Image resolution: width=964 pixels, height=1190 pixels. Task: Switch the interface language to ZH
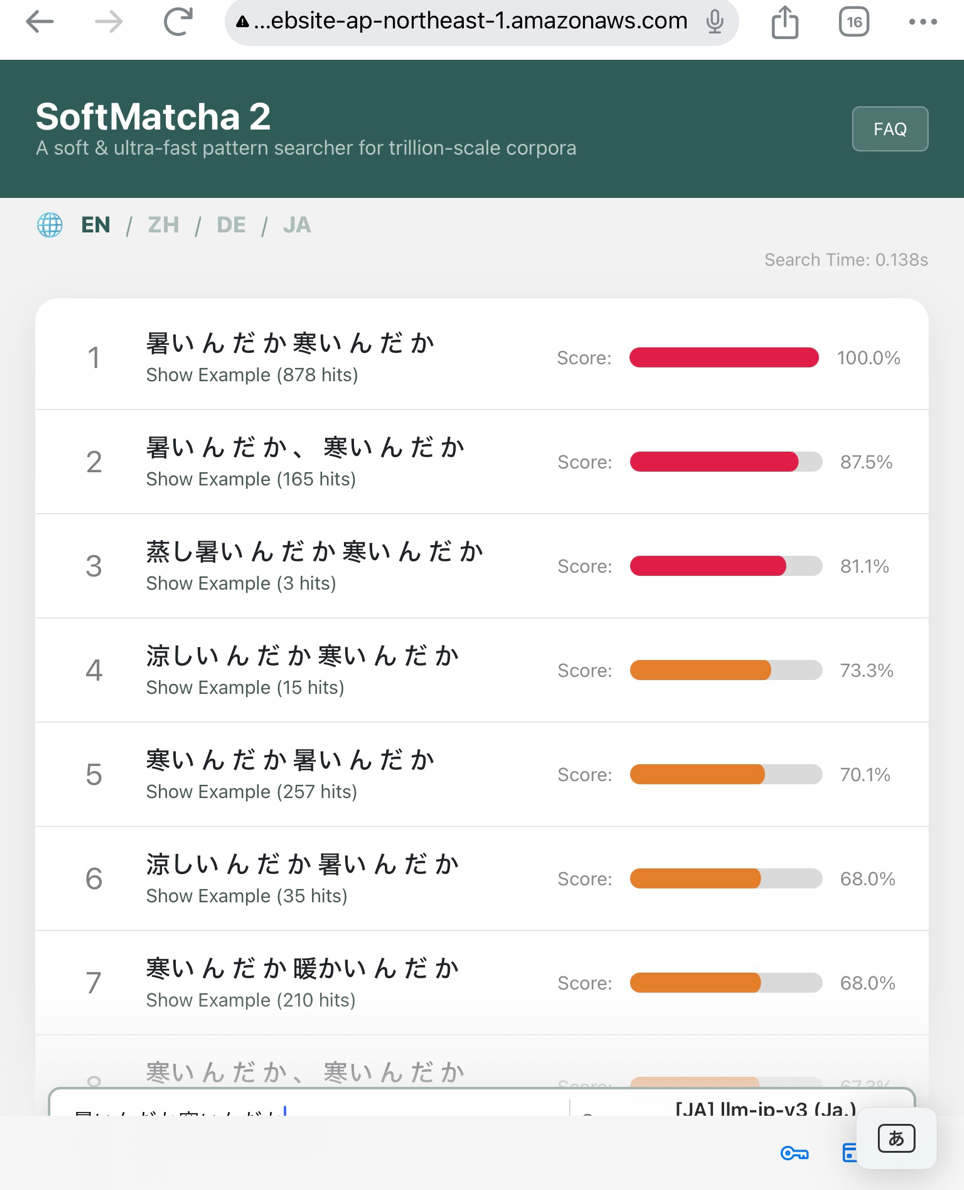(163, 225)
